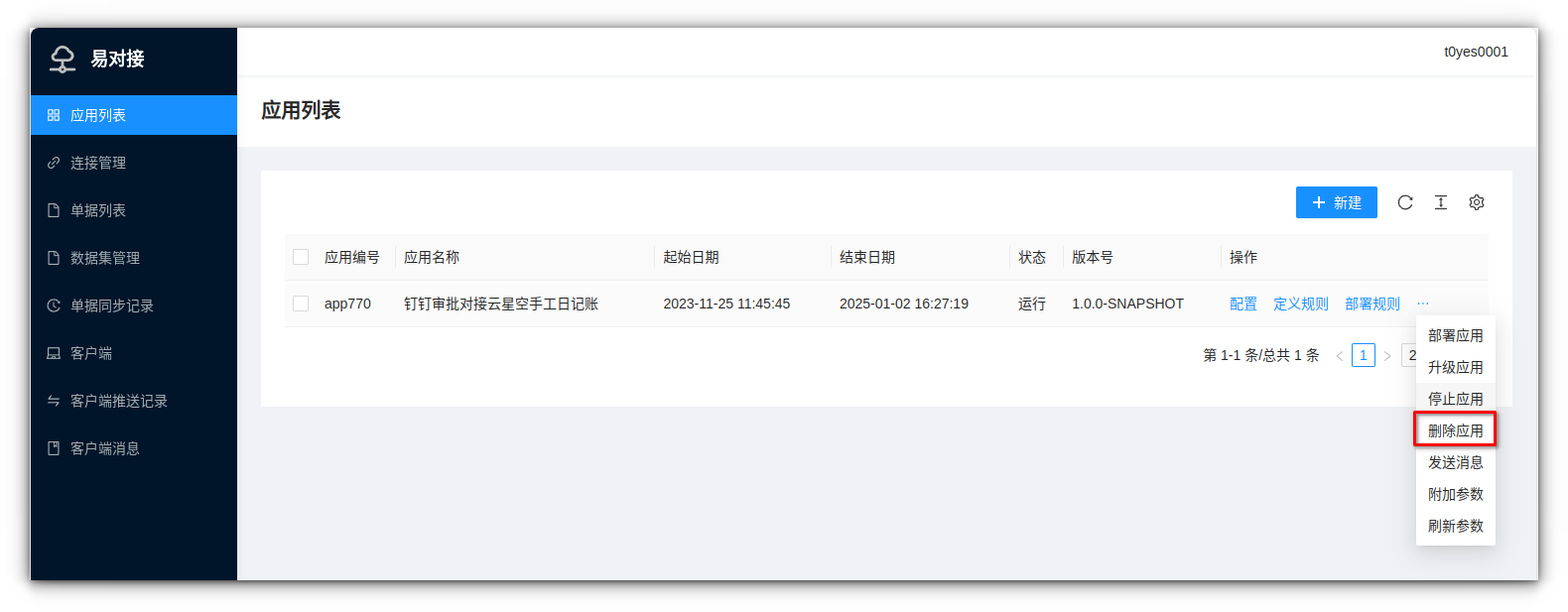Screen dimensions: 1568x612
Task: Click the previous page arrow
Action: [x=1340, y=355]
